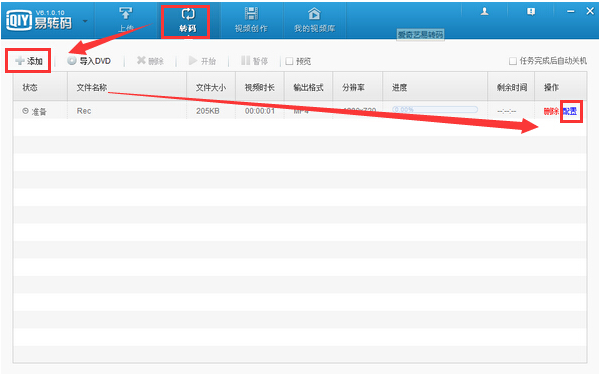This screenshot has height=374, width=599.
Task: Click the 开始 start button
Action: click(202, 61)
